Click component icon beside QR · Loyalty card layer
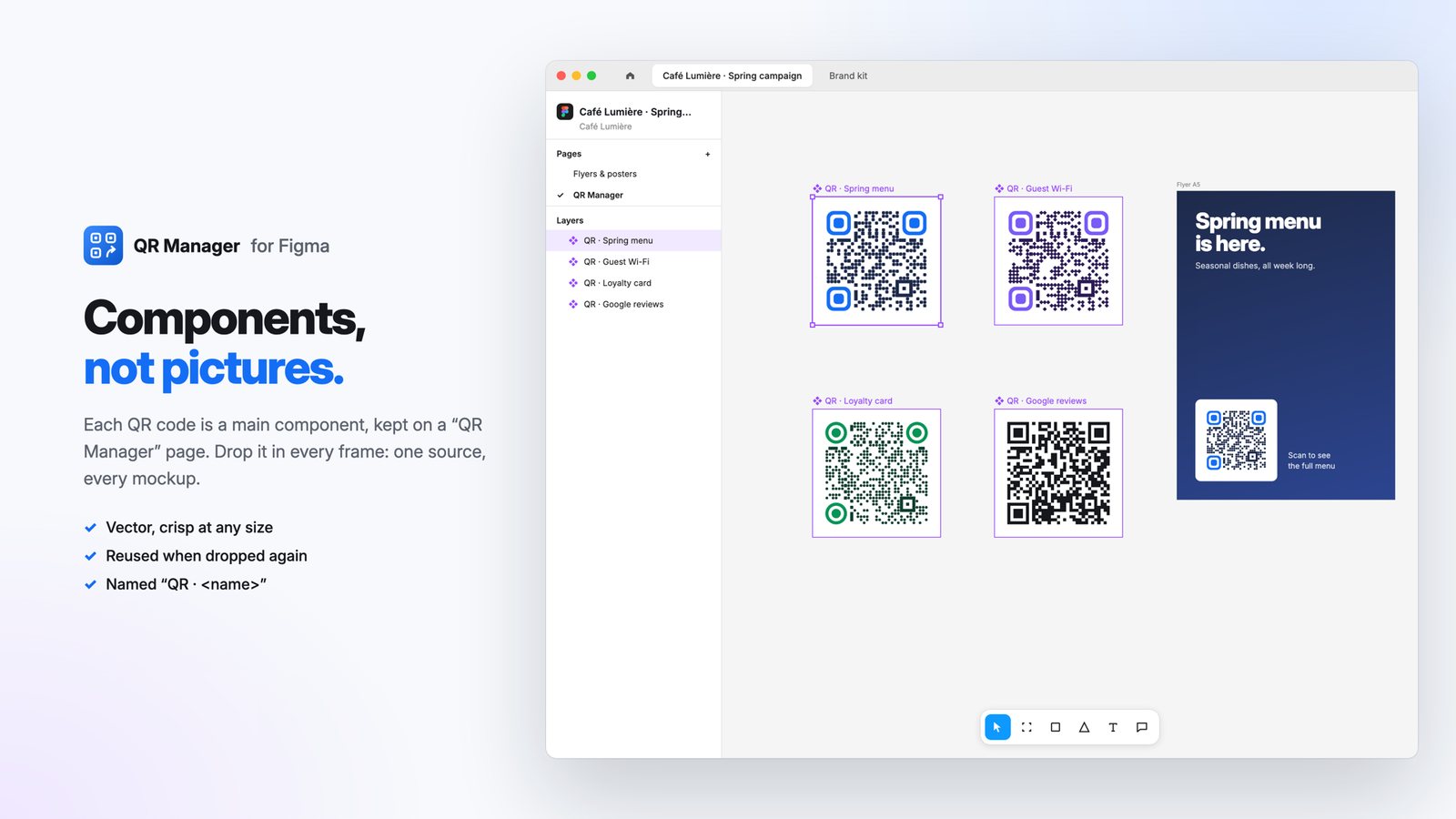 (573, 283)
